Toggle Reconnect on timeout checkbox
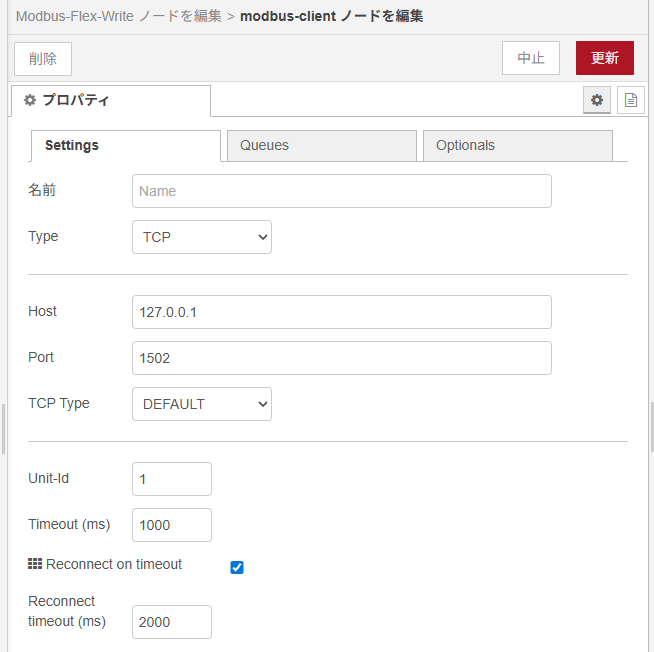This screenshot has height=652, width=654. click(x=237, y=568)
